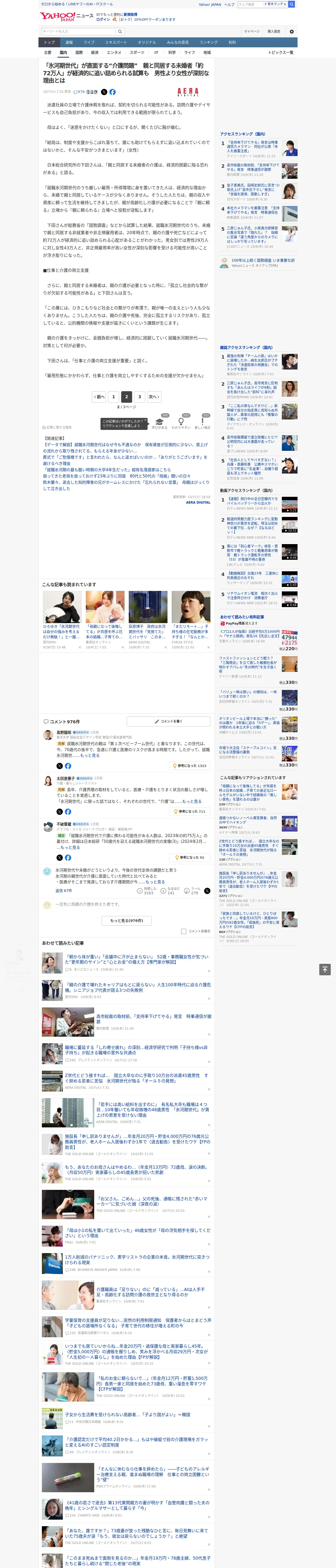This screenshot has height=1568, width=336.
Task: Click the keyword search magnifier icon
Action: (x=120, y=32)
